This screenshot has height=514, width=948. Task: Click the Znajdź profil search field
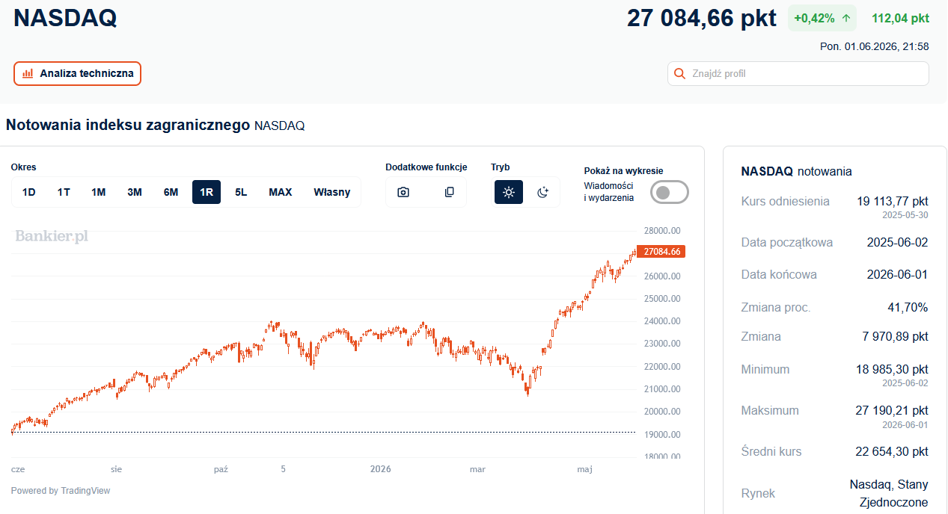pos(798,73)
